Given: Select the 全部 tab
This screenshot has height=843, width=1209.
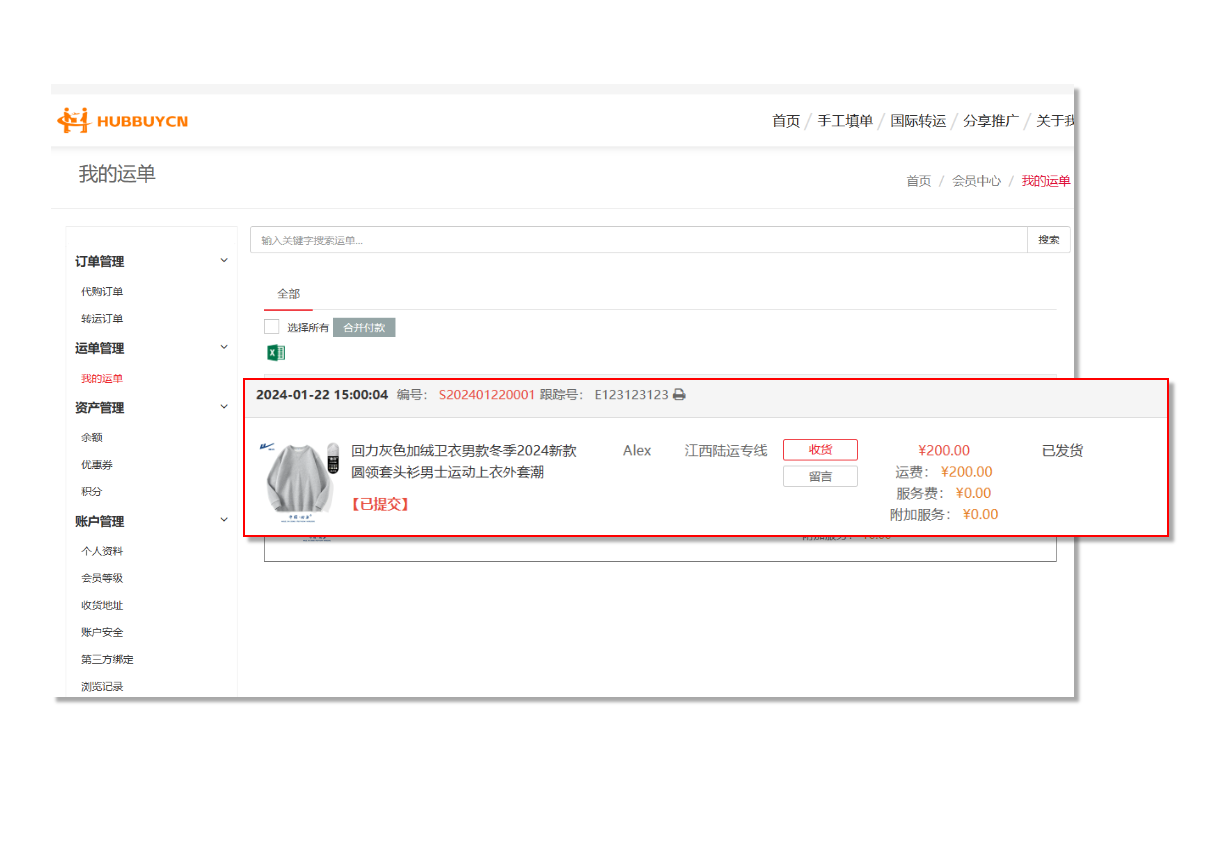Looking at the screenshot, I should [288, 294].
